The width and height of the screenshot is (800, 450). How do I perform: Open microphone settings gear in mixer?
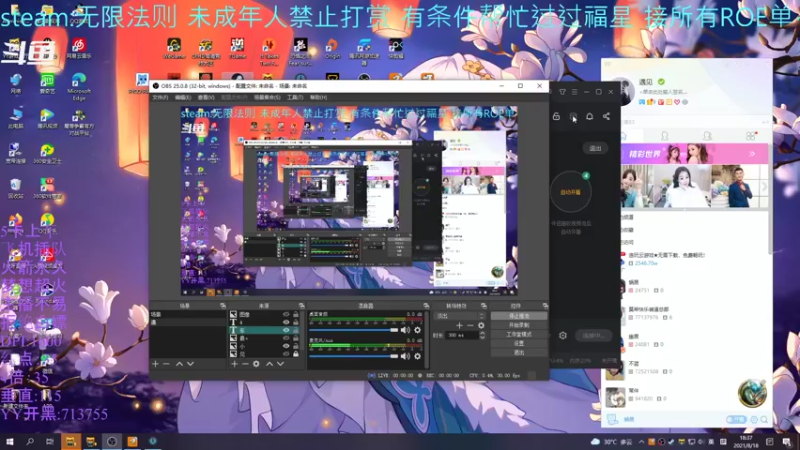(x=417, y=356)
